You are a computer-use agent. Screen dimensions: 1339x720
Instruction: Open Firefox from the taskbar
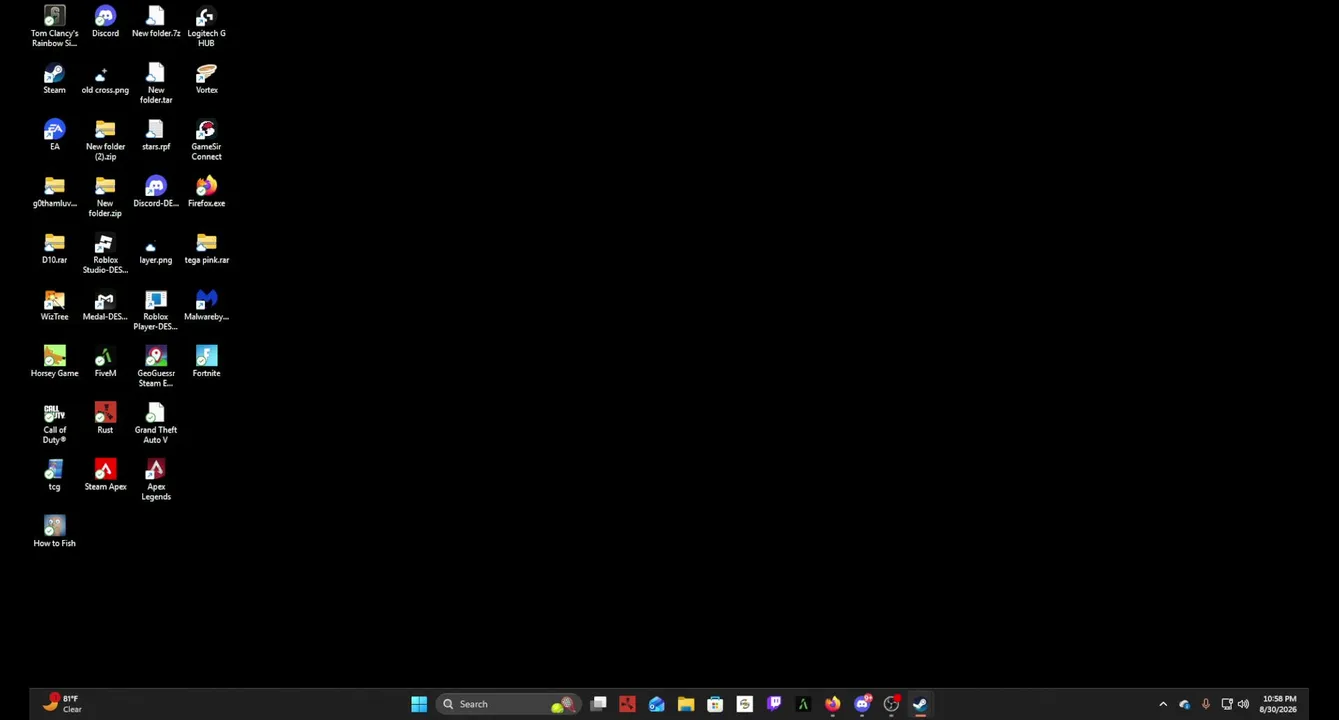832,704
